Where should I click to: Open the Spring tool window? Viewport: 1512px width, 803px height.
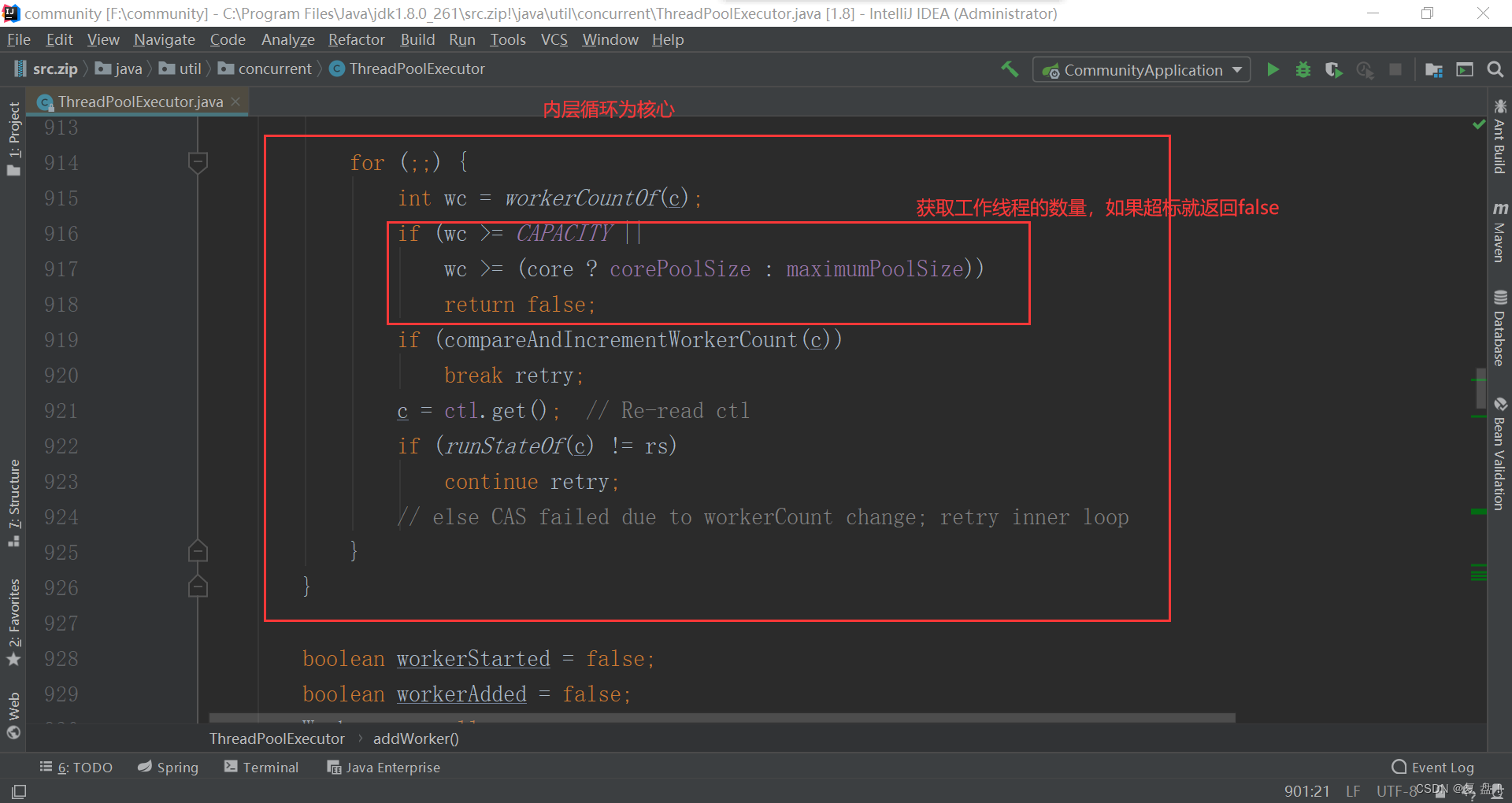(x=168, y=767)
